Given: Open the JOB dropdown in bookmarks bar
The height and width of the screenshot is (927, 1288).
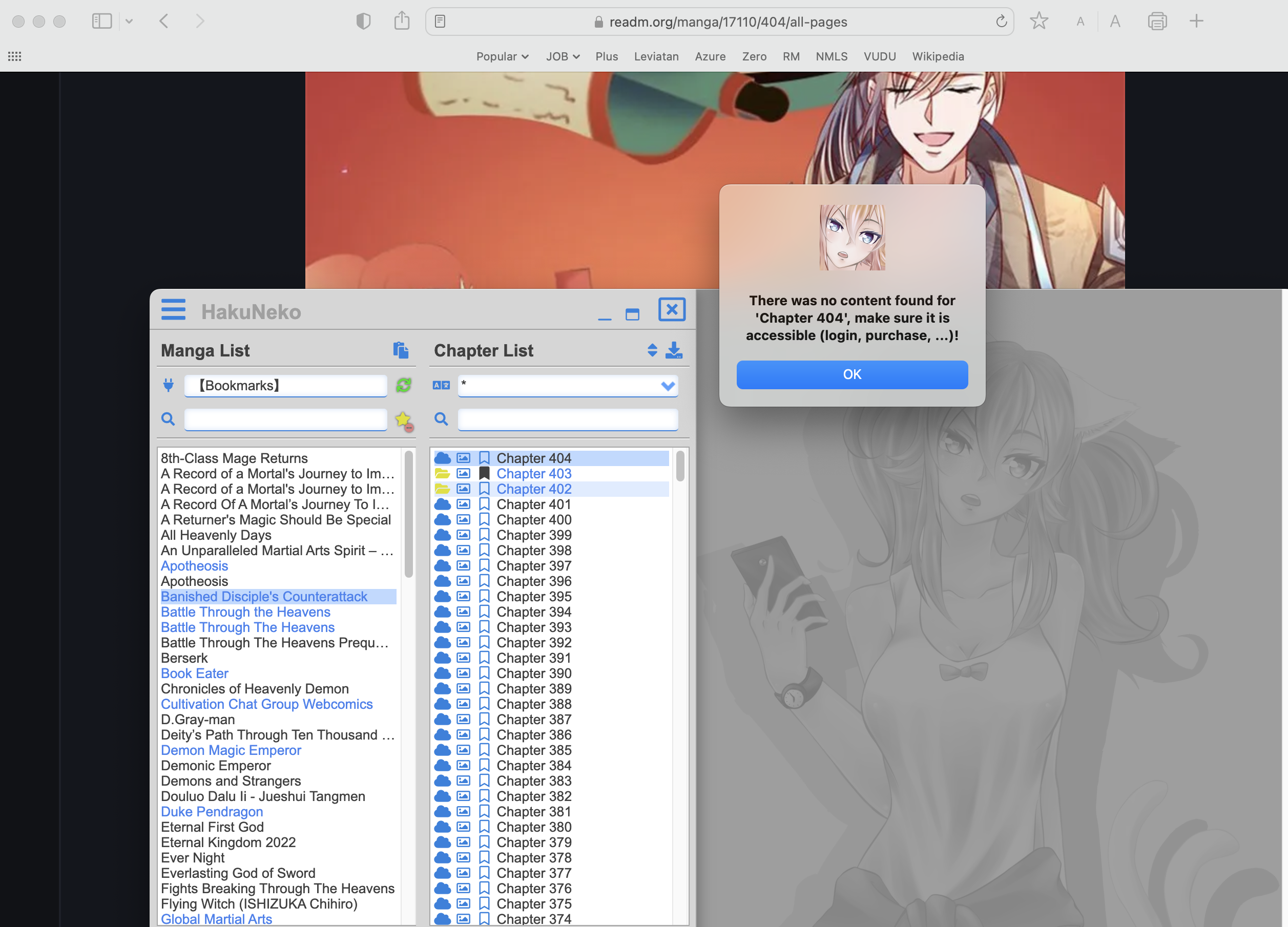Looking at the screenshot, I should tap(562, 56).
